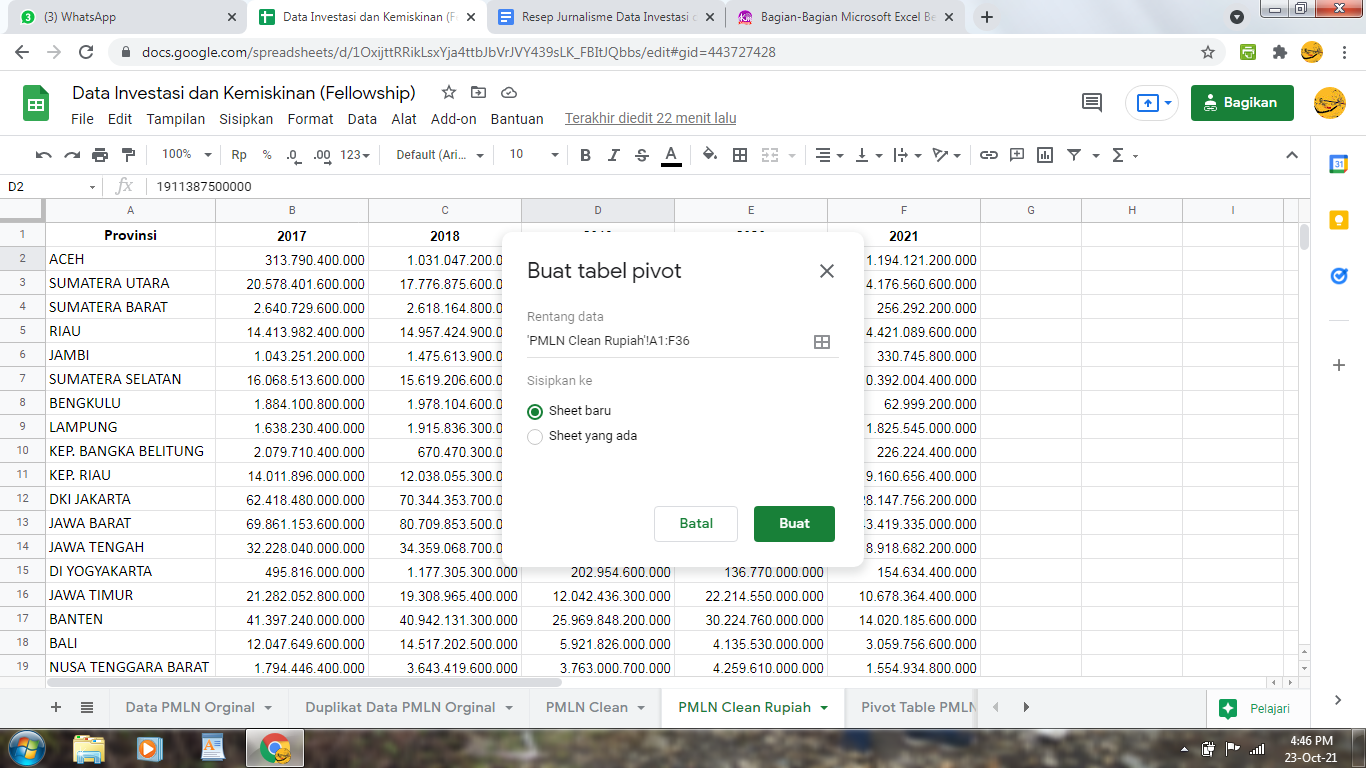
Task: Select the 'Sheet yang ada' radio option
Action: (535, 436)
